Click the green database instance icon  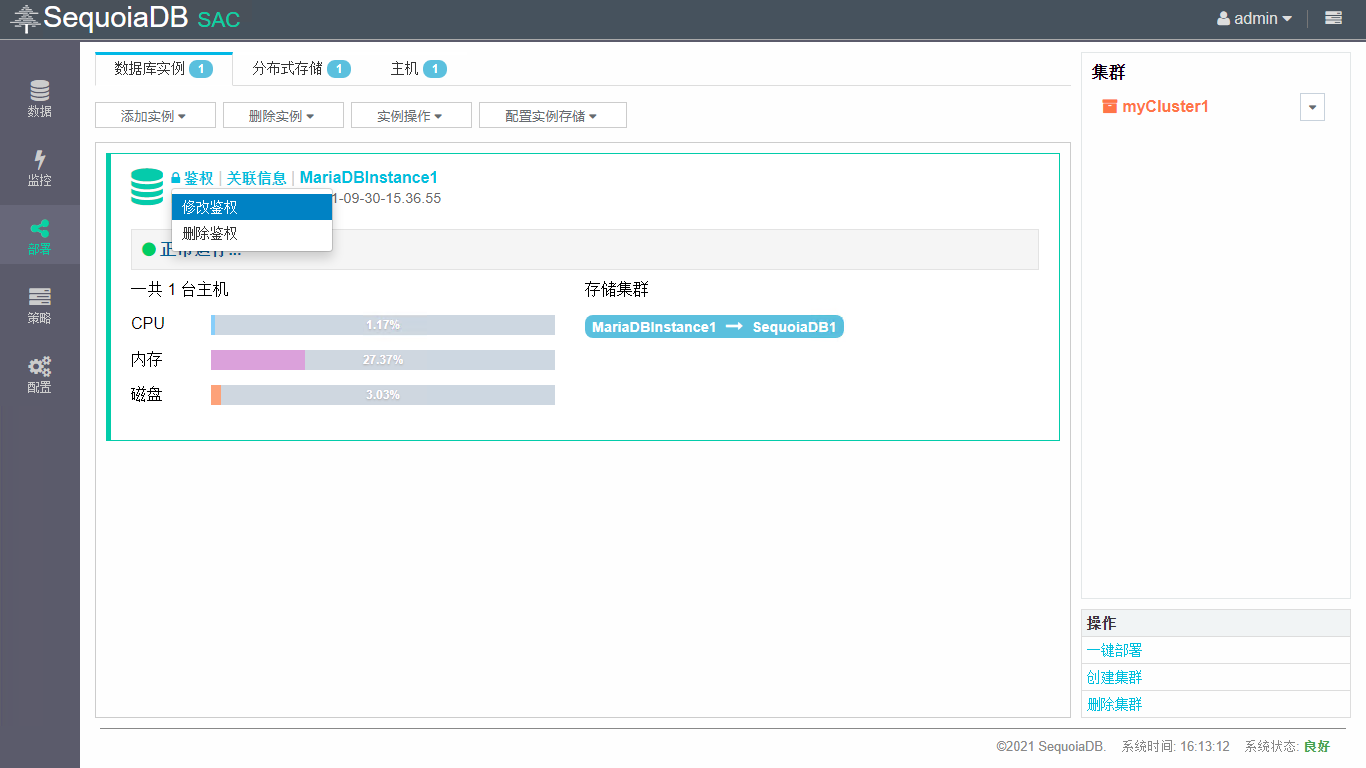click(x=147, y=187)
